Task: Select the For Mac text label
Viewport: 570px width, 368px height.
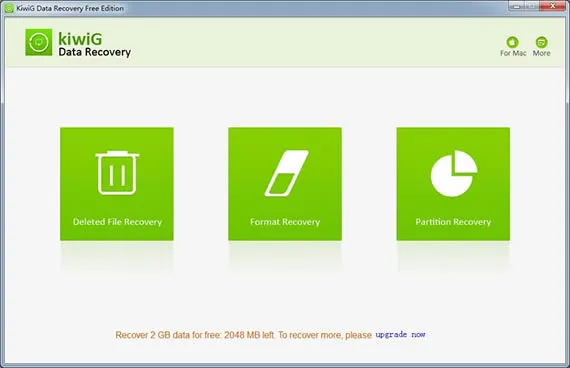Action: point(513,53)
